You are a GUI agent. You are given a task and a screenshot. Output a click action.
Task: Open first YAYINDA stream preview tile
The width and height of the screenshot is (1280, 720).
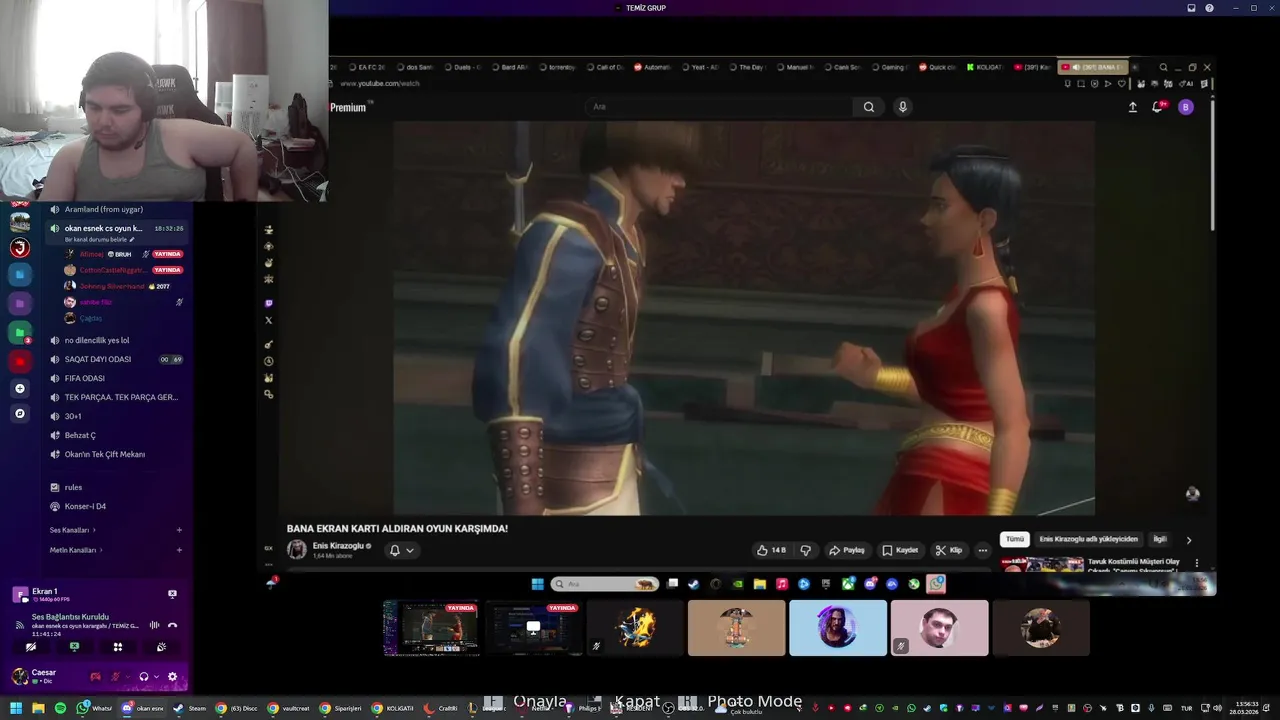click(432, 628)
